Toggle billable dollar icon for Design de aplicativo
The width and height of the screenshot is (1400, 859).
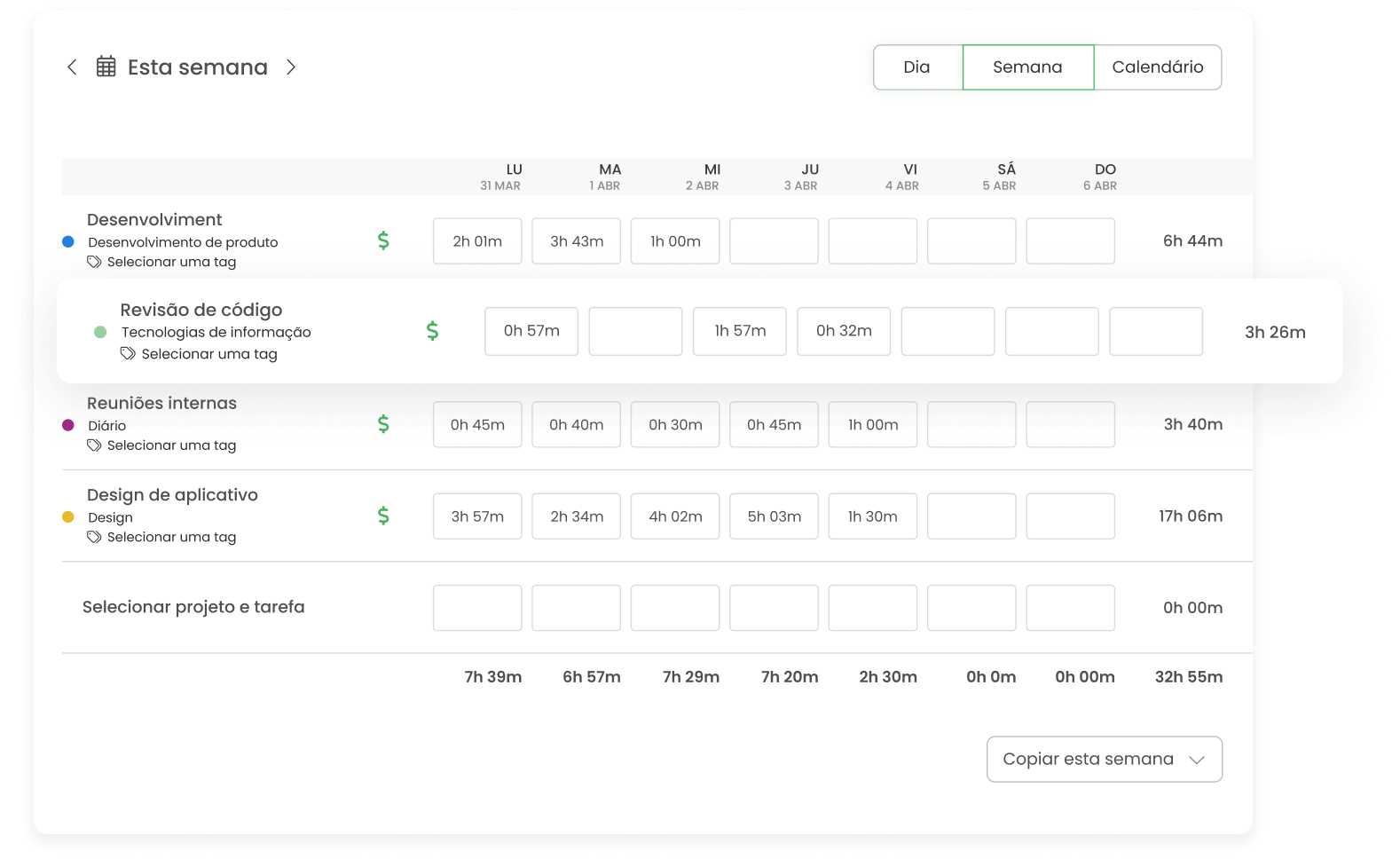coord(383,516)
